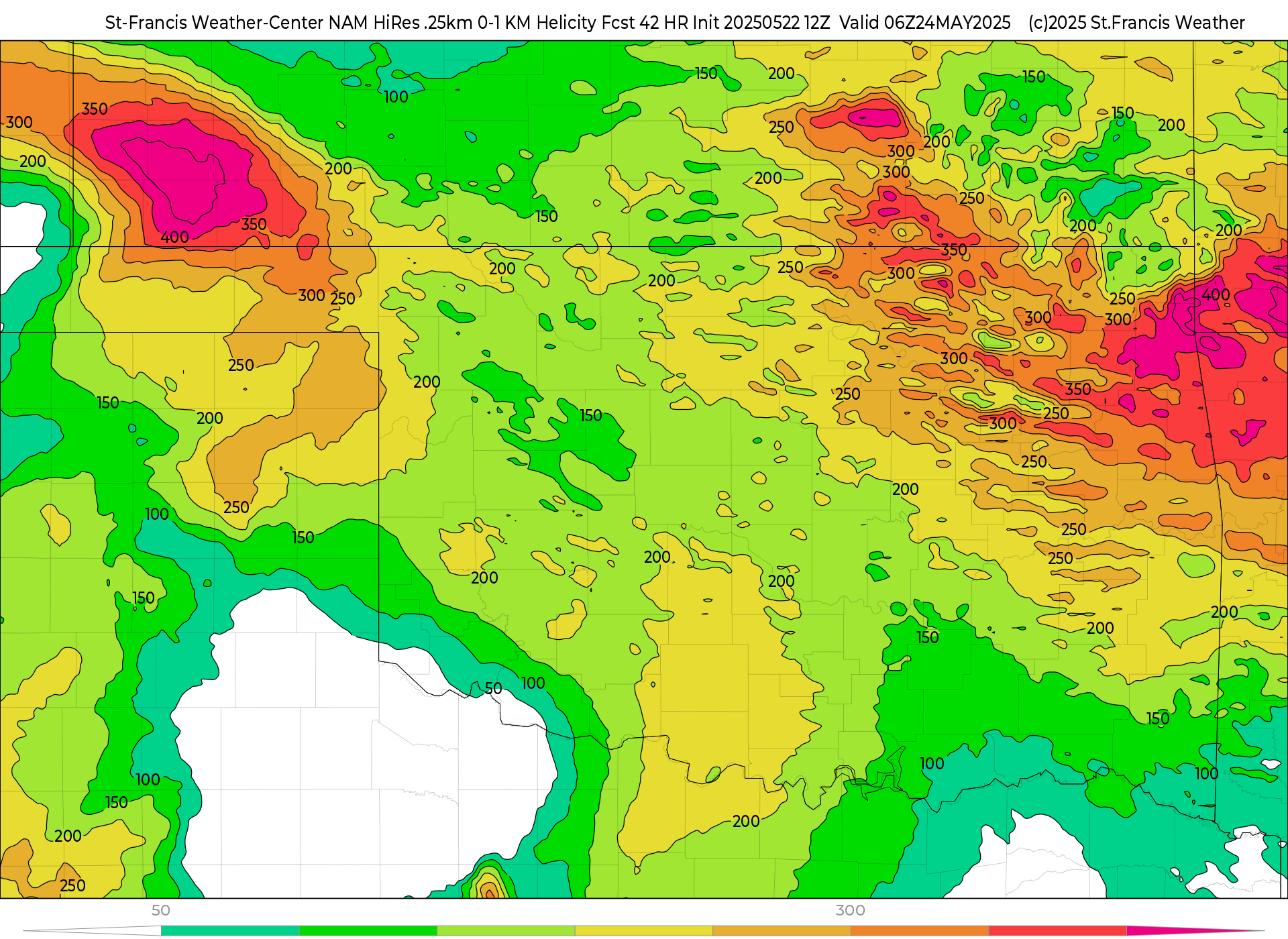Click the '300' label under the color bar

pyautogui.click(x=850, y=911)
